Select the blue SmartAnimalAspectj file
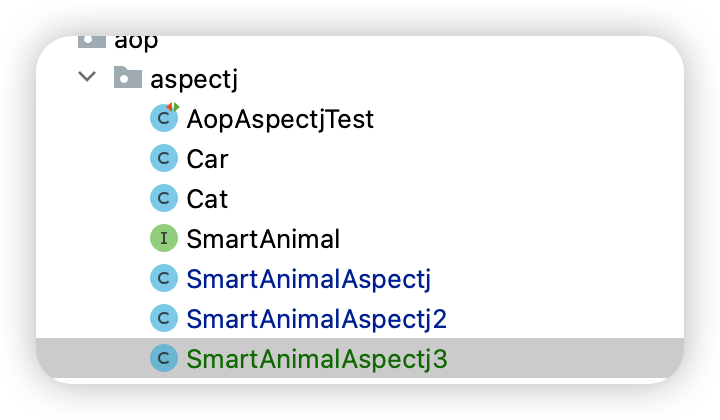Image resolution: width=720 pixels, height=420 pixels. coord(309,280)
